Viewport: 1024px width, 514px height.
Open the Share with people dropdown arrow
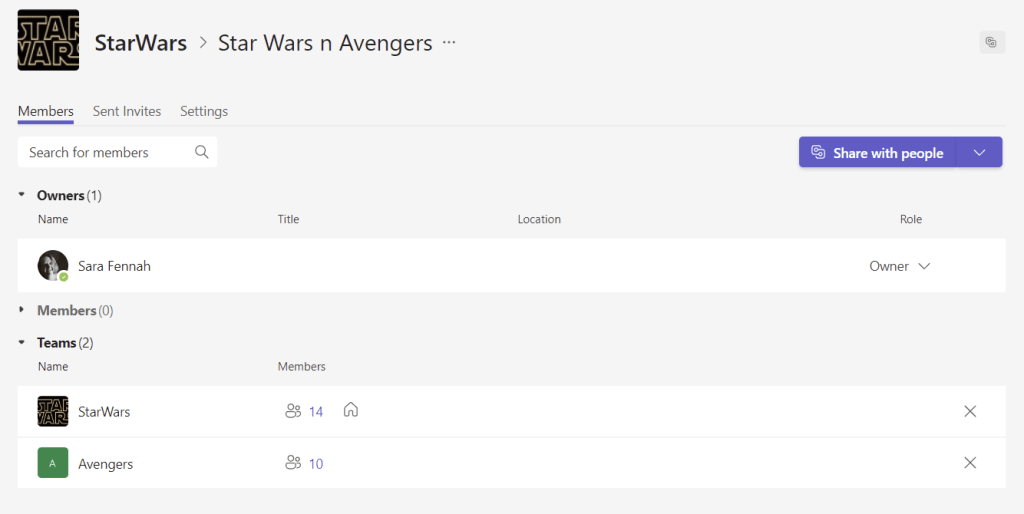pos(980,152)
